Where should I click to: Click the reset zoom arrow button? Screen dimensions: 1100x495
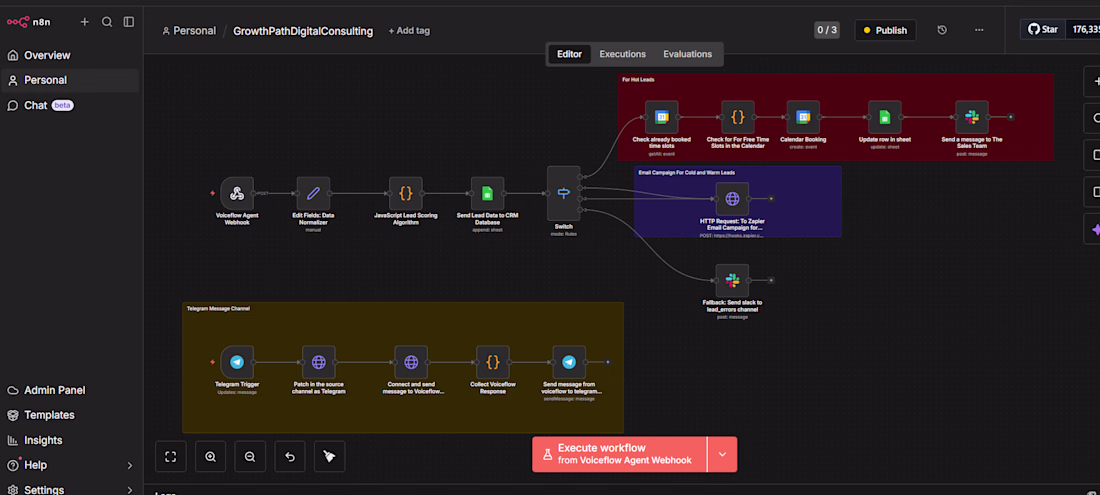click(290, 456)
